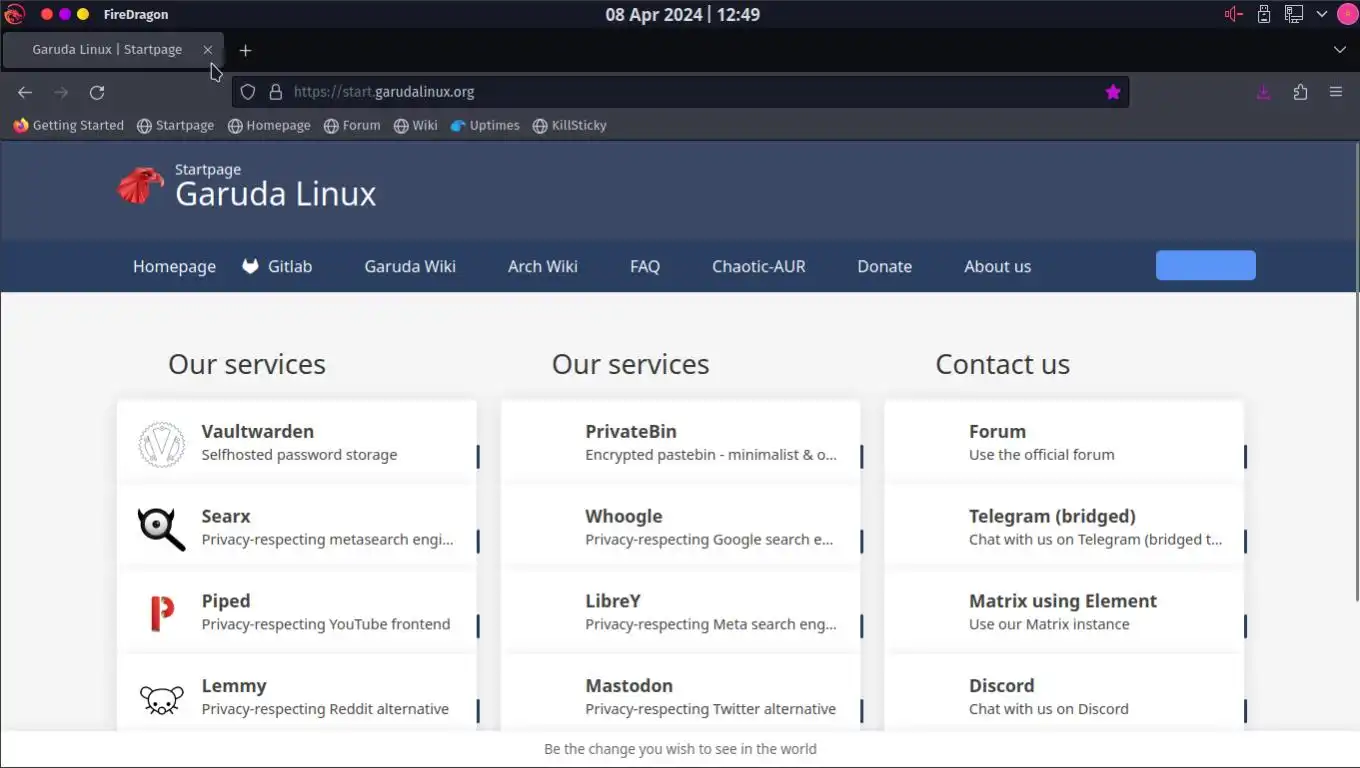Click the Vaultwarden shield icon
Image resolution: width=1360 pixels, height=768 pixels.
coord(161,444)
